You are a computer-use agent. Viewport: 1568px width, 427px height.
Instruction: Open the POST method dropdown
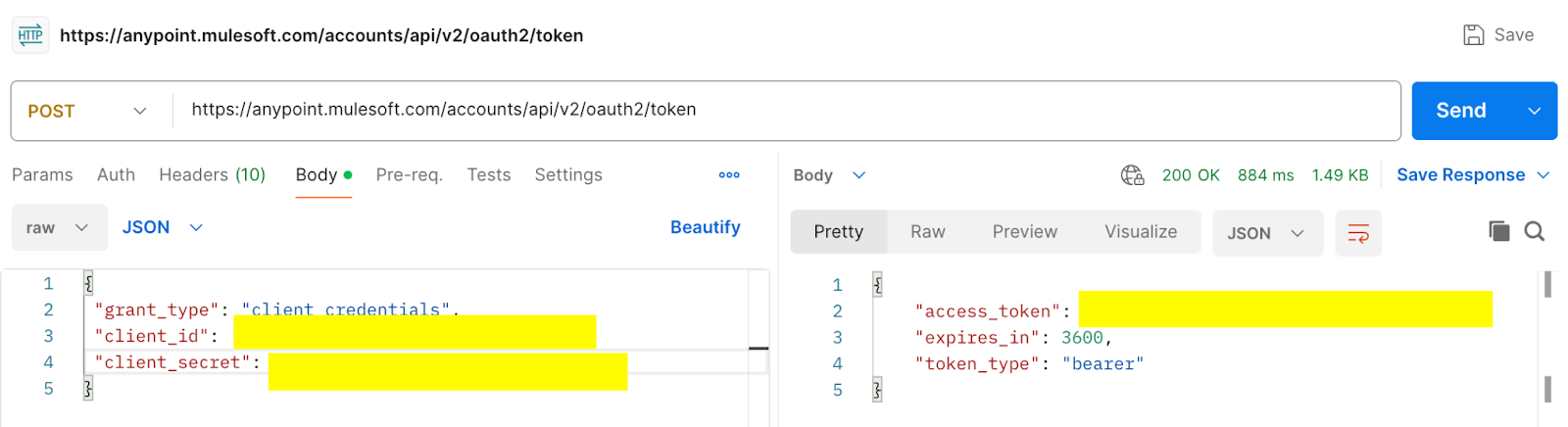[88, 111]
